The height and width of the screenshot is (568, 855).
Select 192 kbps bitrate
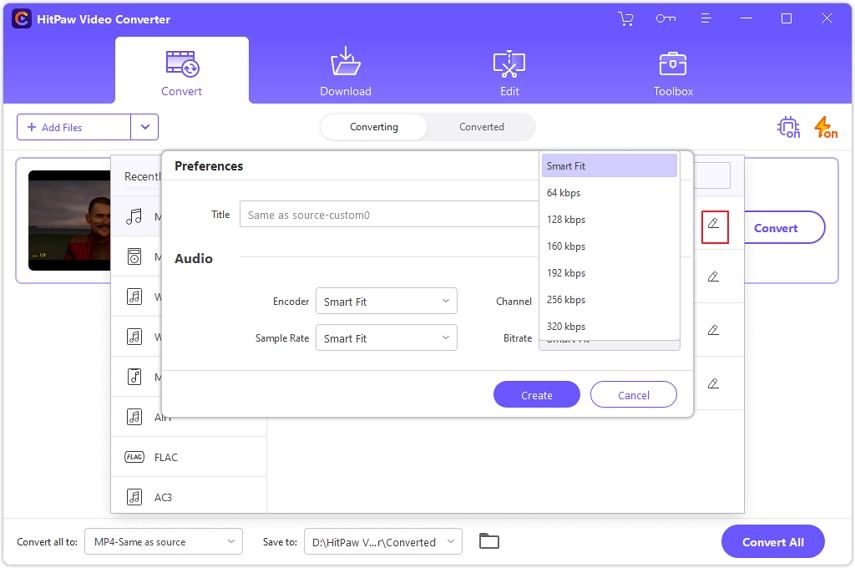(x=609, y=273)
